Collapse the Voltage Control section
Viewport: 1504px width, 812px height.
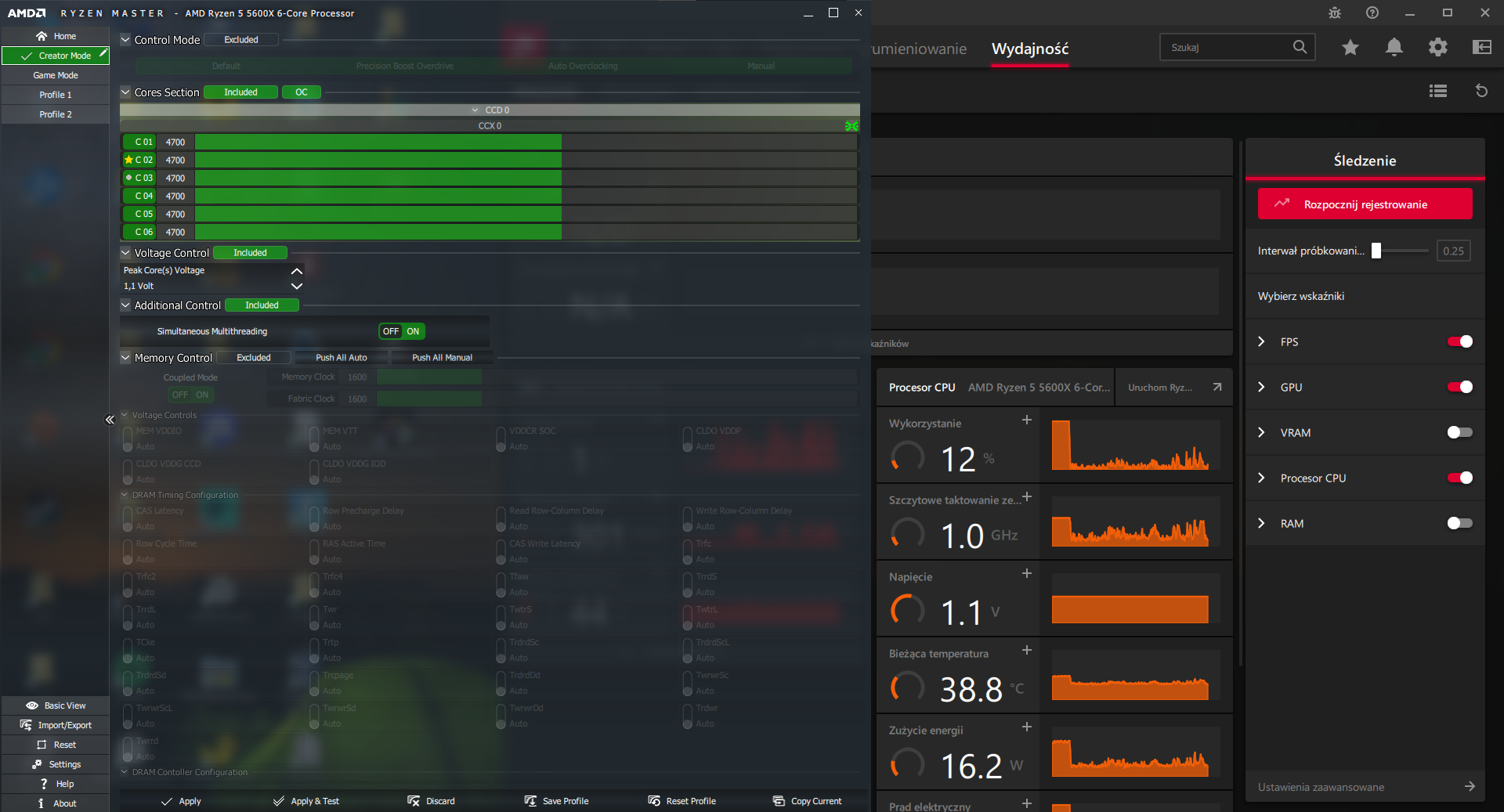click(125, 253)
